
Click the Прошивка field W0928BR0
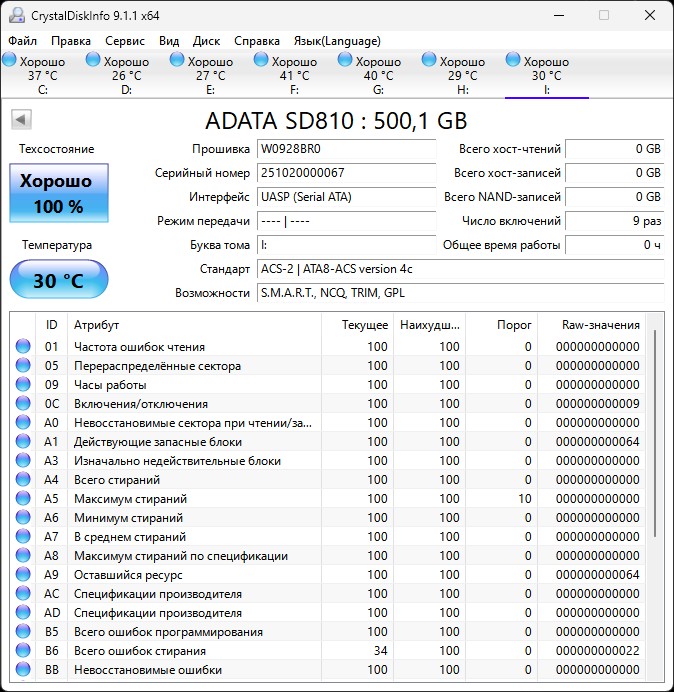(x=346, y=149)
